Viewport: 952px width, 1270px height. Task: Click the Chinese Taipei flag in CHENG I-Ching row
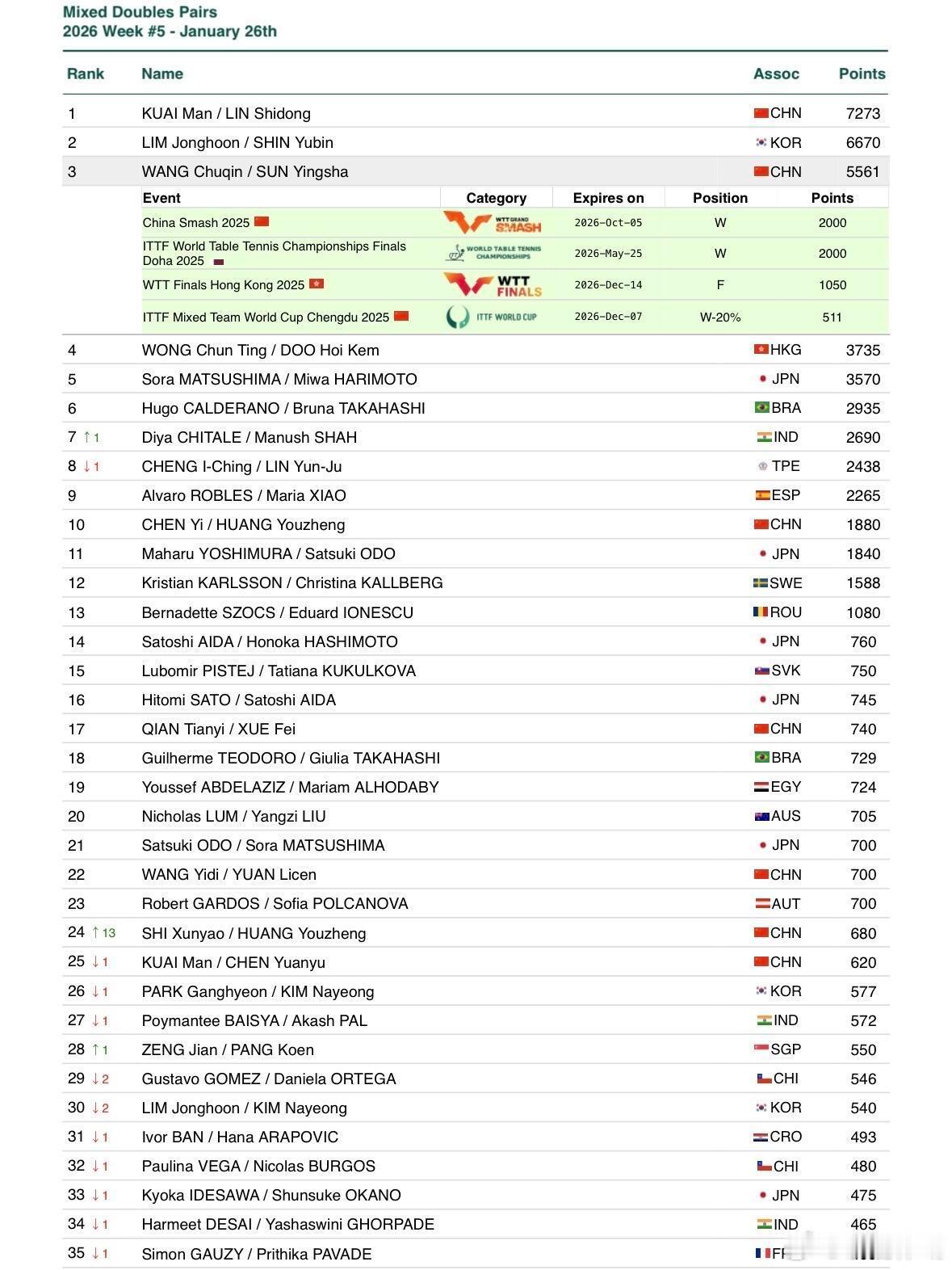coord(763,466)
